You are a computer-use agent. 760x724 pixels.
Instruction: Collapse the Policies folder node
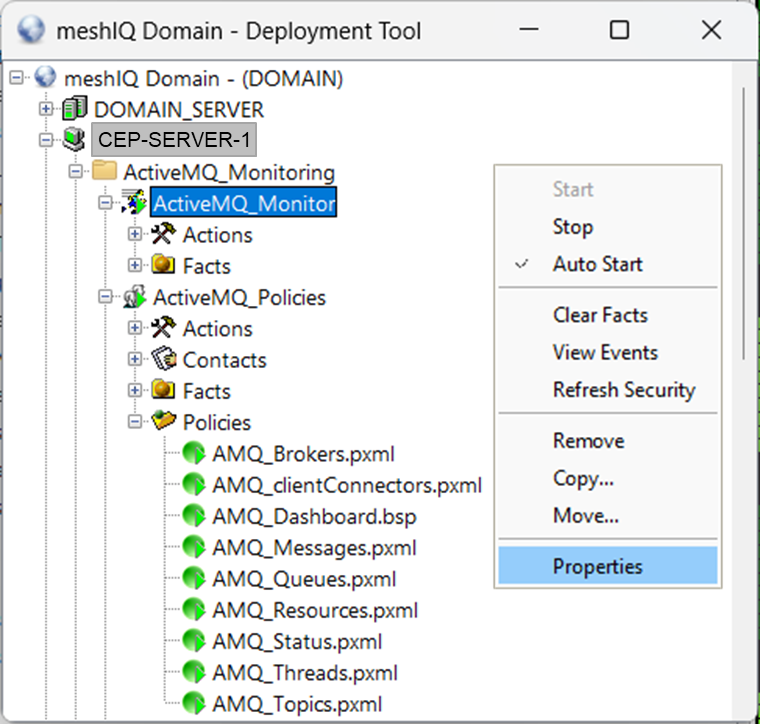click(135, 422)
